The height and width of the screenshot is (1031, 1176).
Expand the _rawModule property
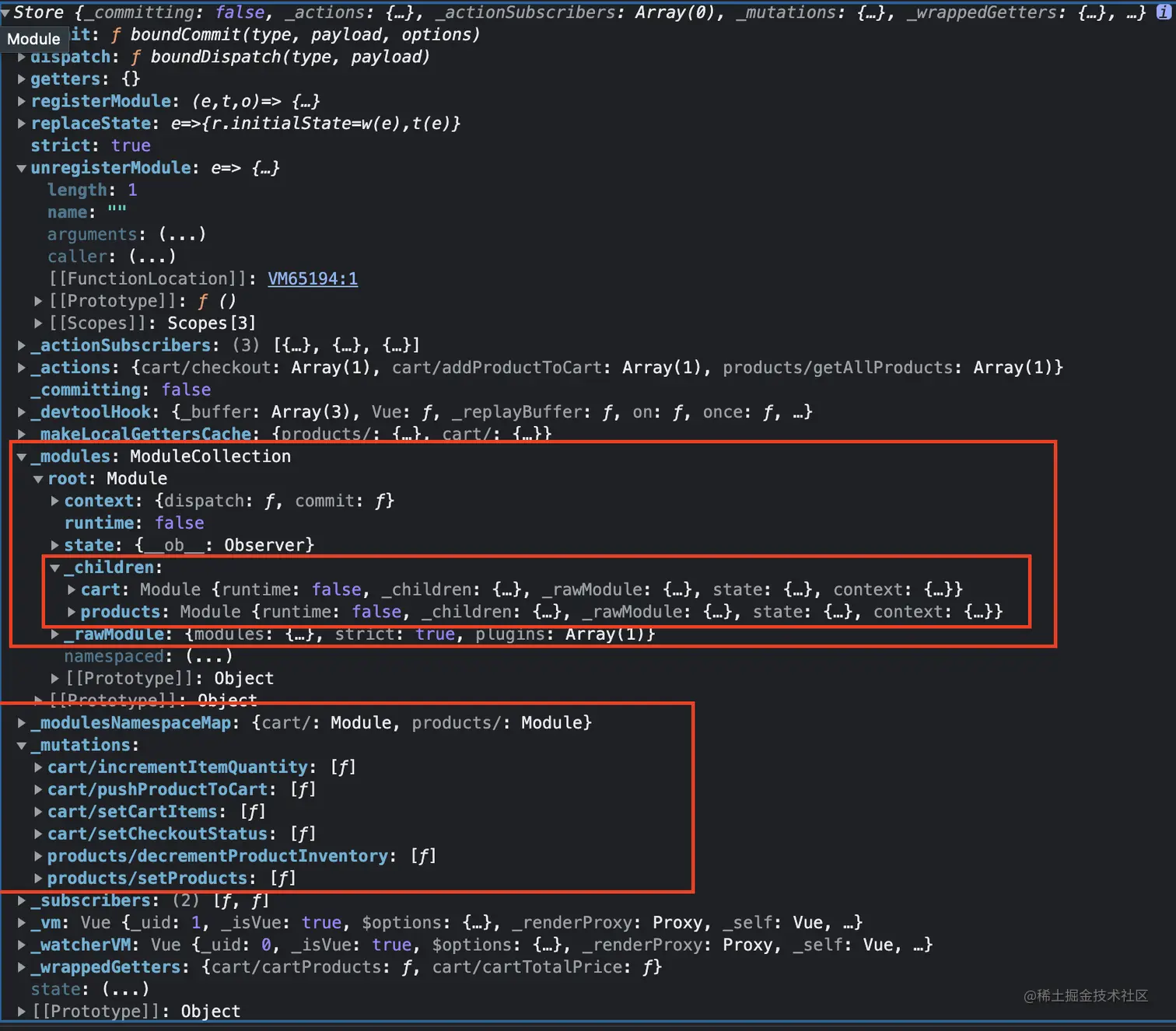(55, 634)
